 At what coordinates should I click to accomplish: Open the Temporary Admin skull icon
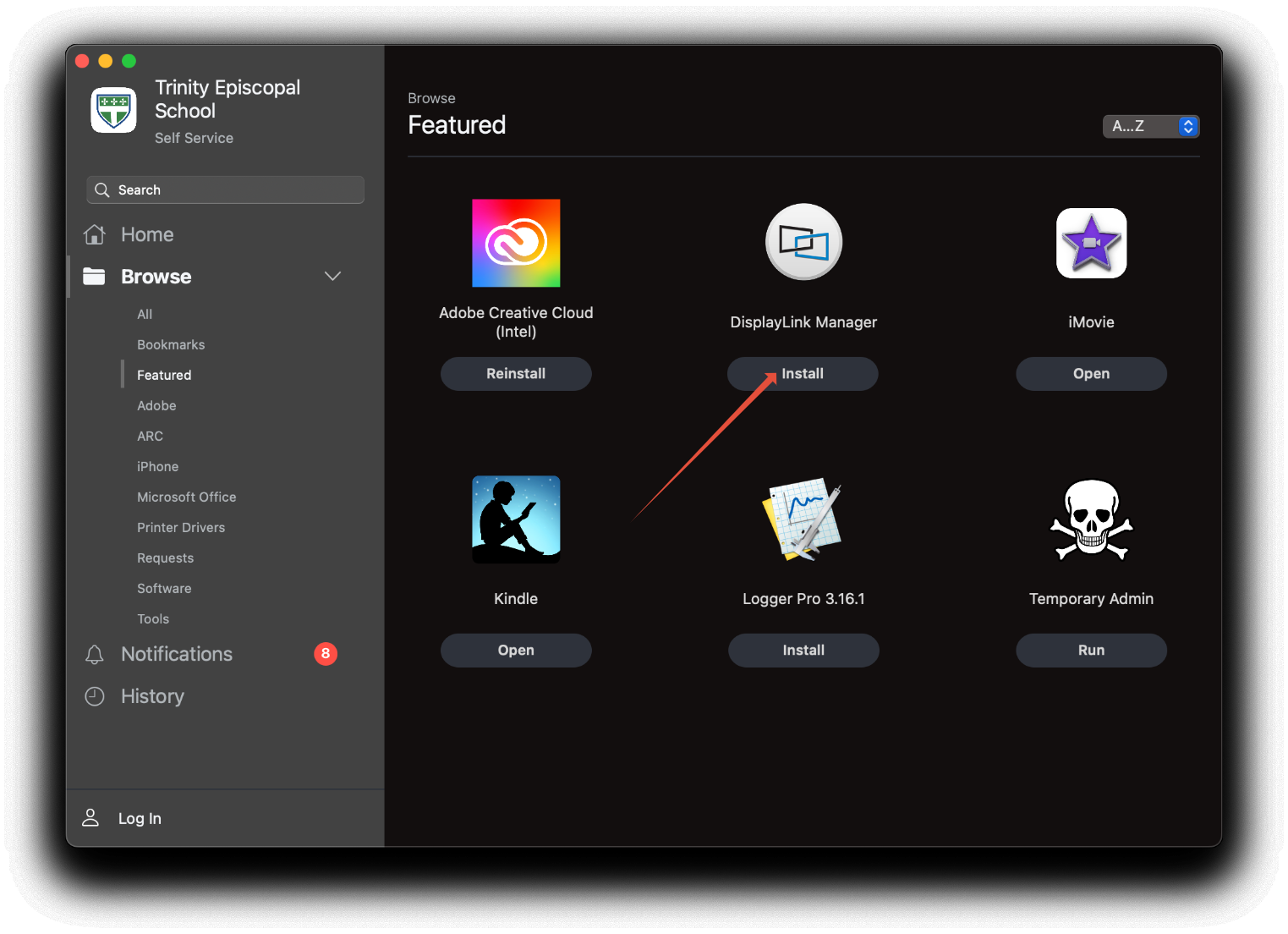click(x=1091, y=519)
